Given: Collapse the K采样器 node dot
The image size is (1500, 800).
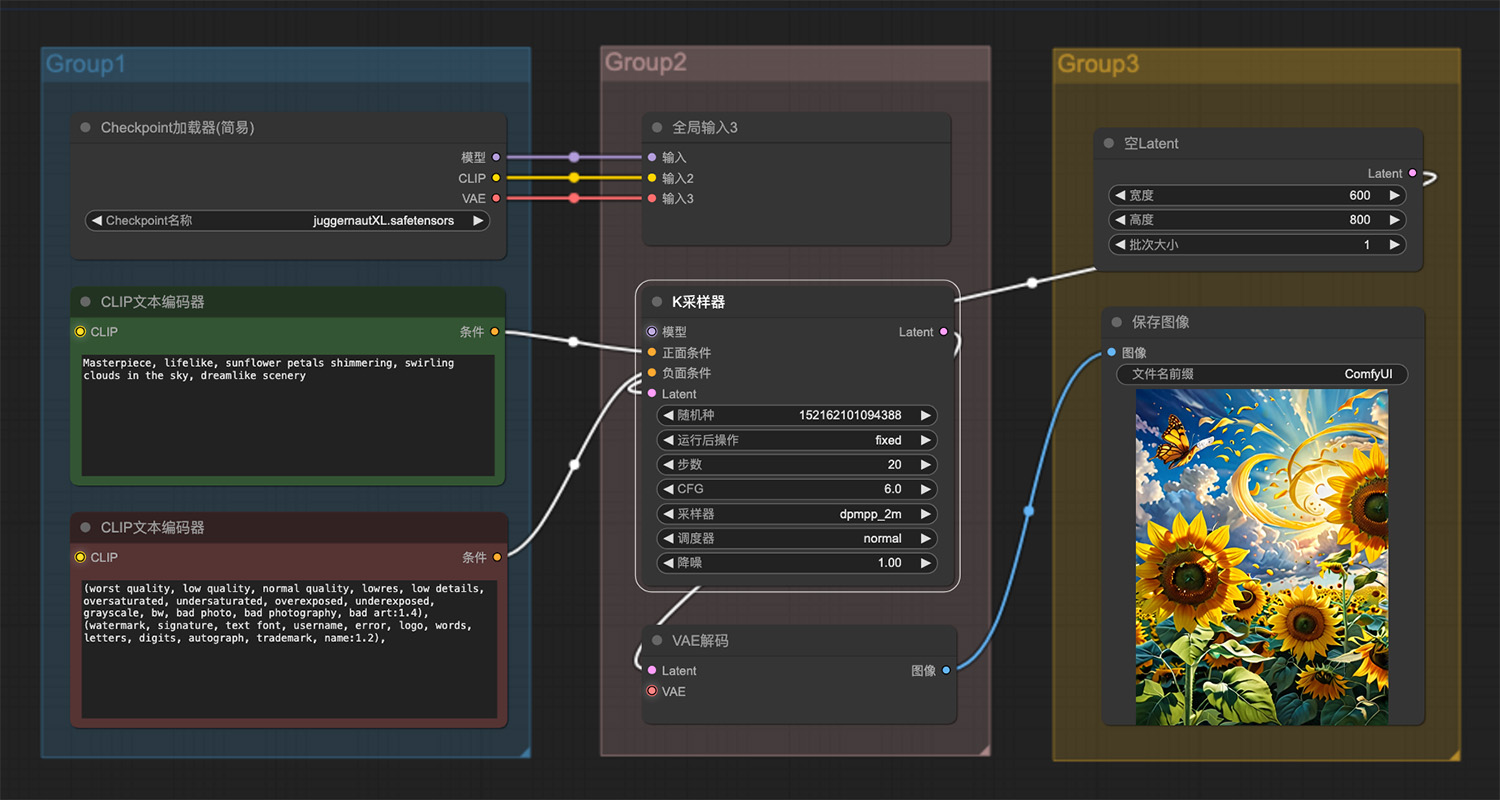Looking at the screenshot, I should tap(657, 302).
